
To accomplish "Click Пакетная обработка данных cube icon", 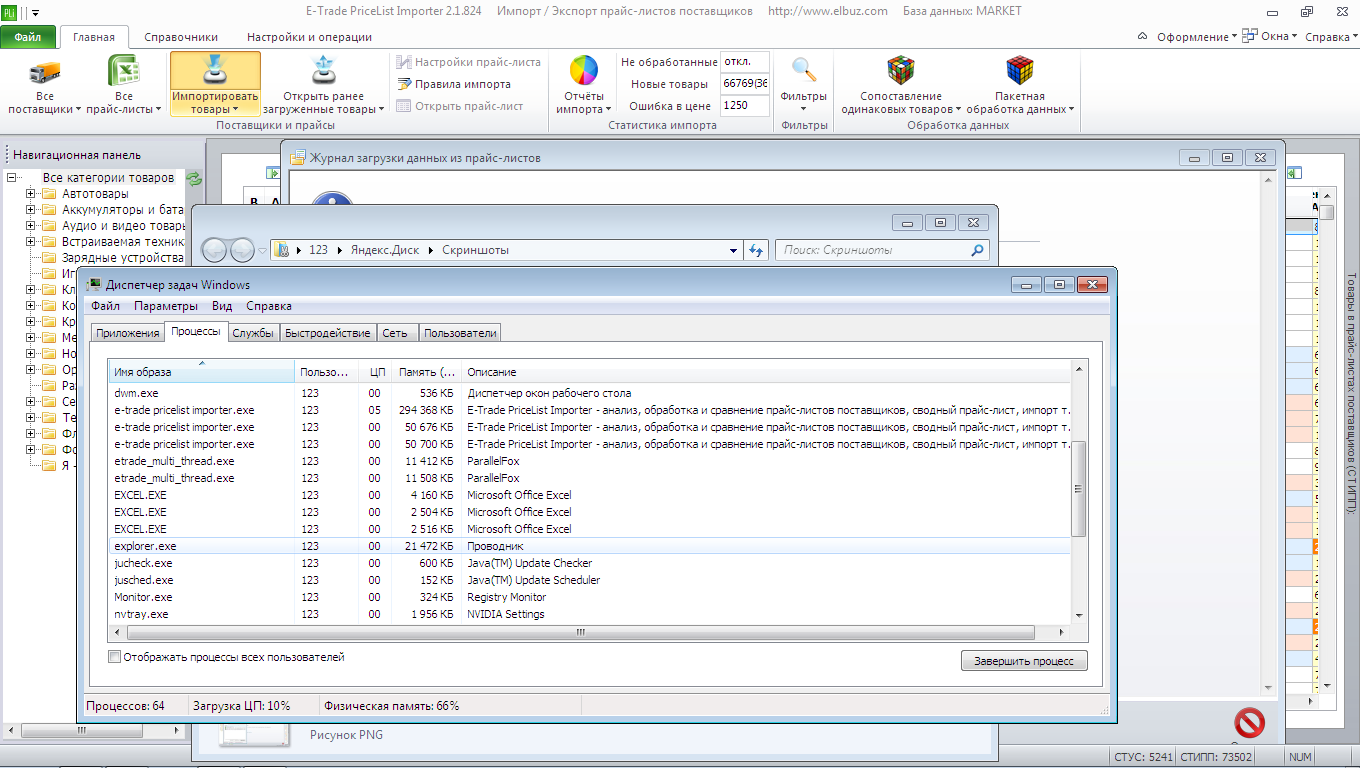I will coord(1020,70).
